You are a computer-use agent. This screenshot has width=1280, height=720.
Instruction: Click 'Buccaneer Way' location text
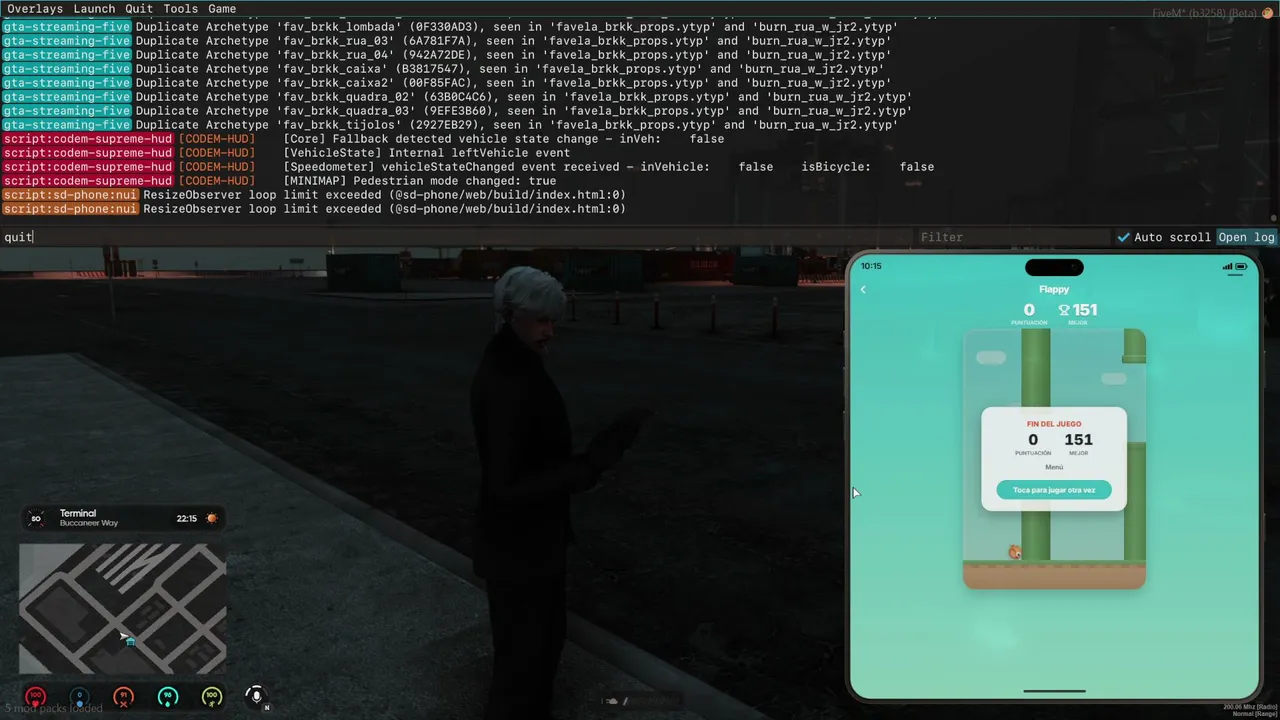(89, 524)
